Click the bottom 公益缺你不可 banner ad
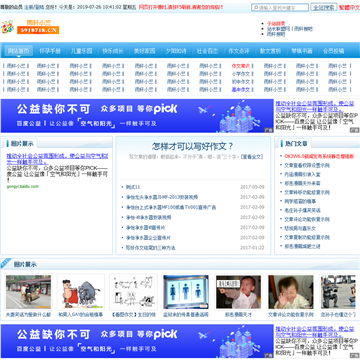The image size is (360, 360). [x=137, y=341]
